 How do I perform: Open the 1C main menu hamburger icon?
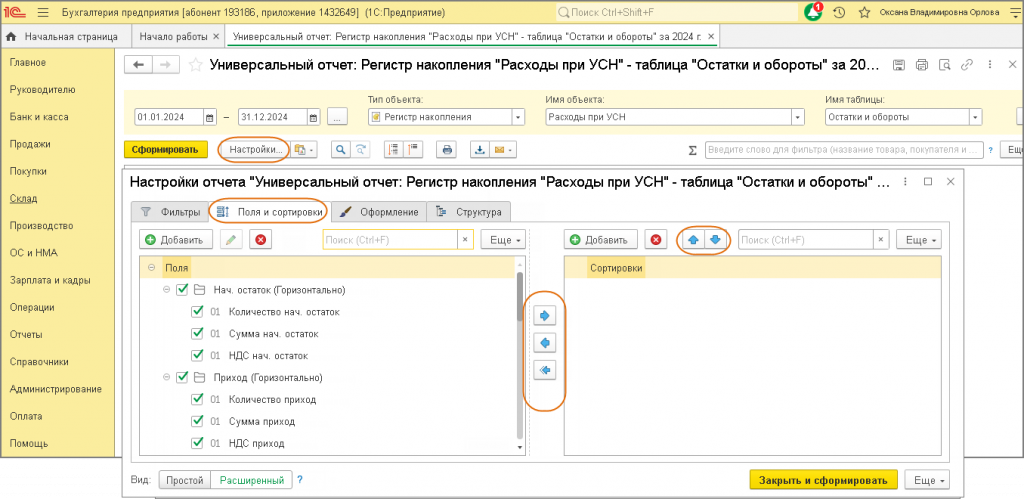43,12
